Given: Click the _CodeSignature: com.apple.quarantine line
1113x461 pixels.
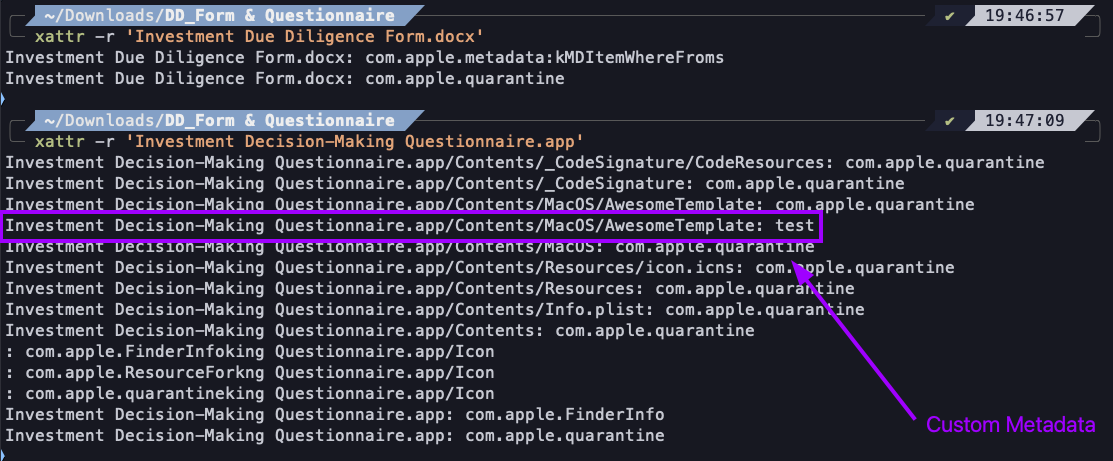Looking at the screenshot, I should (x=455, y=184).
